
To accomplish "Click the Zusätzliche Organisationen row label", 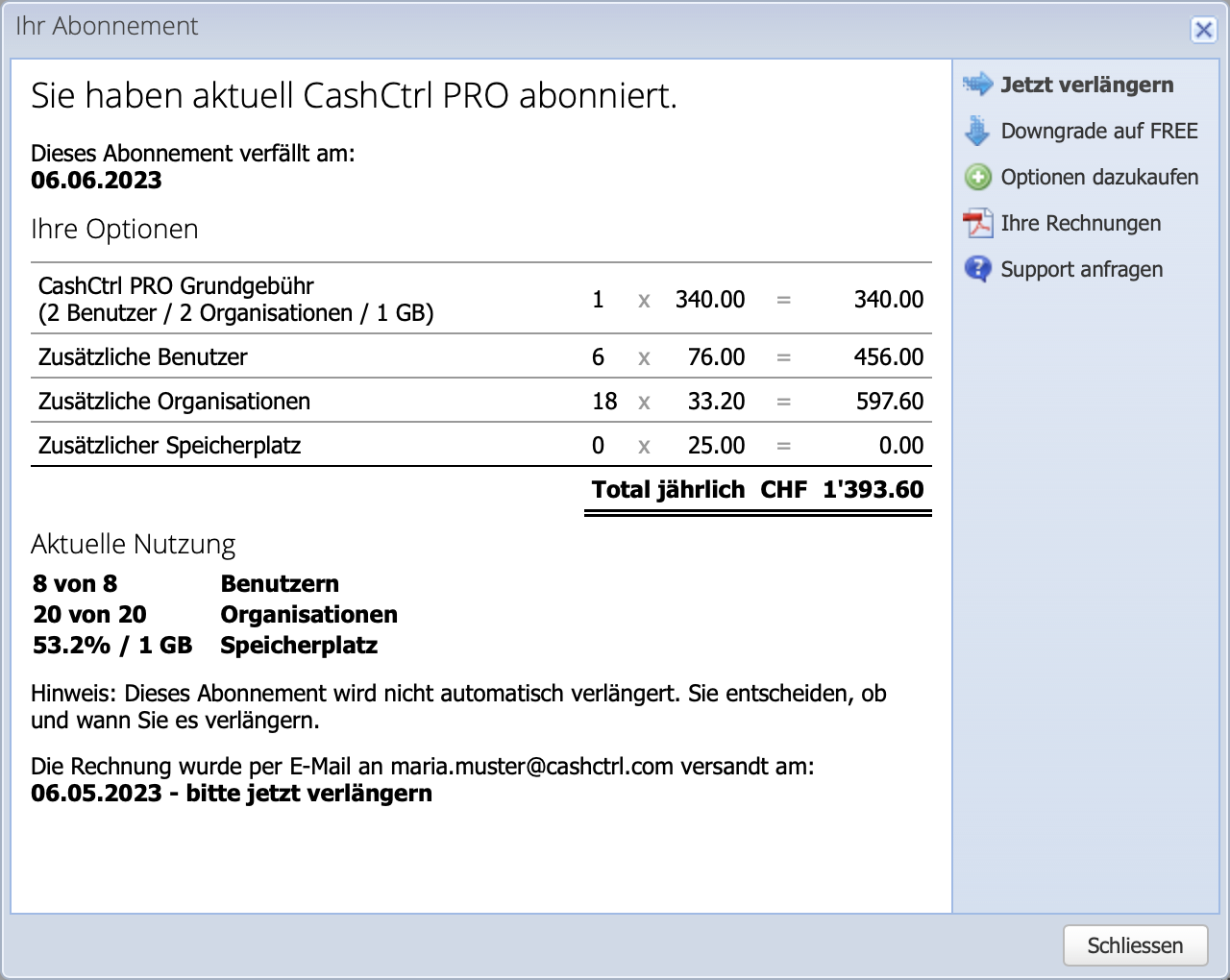I will point(174,402).
